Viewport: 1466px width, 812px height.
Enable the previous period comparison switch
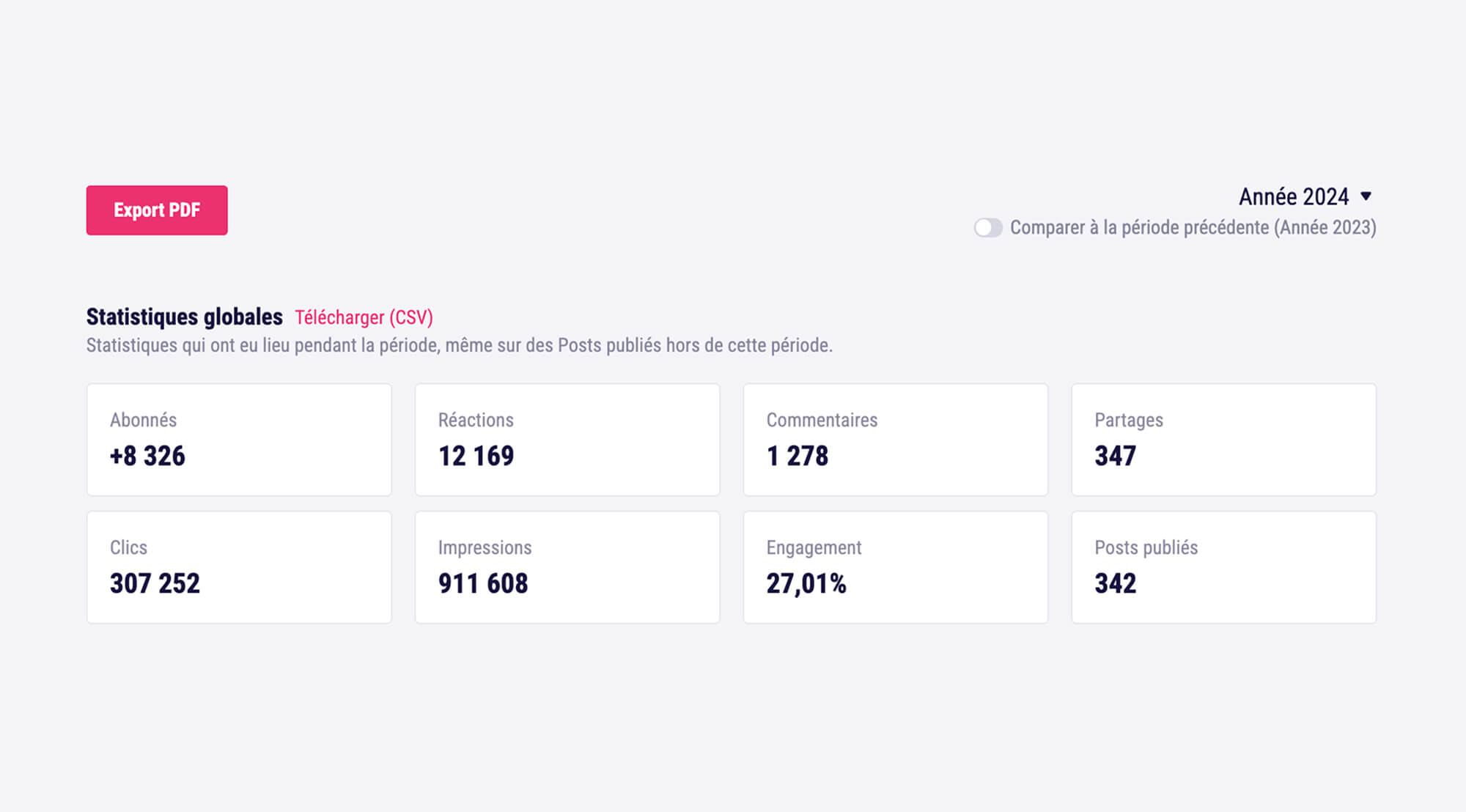point(987,228)
